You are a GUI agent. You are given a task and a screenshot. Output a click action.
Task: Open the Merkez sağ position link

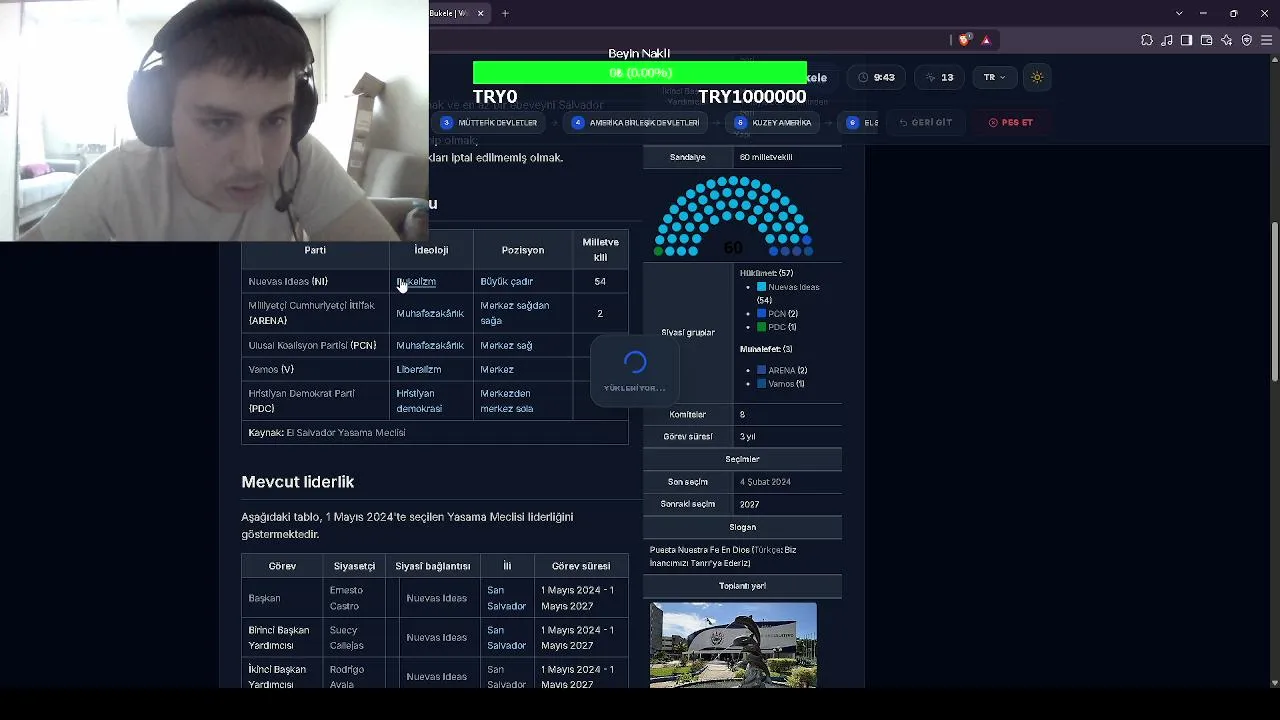coord(506,345)
